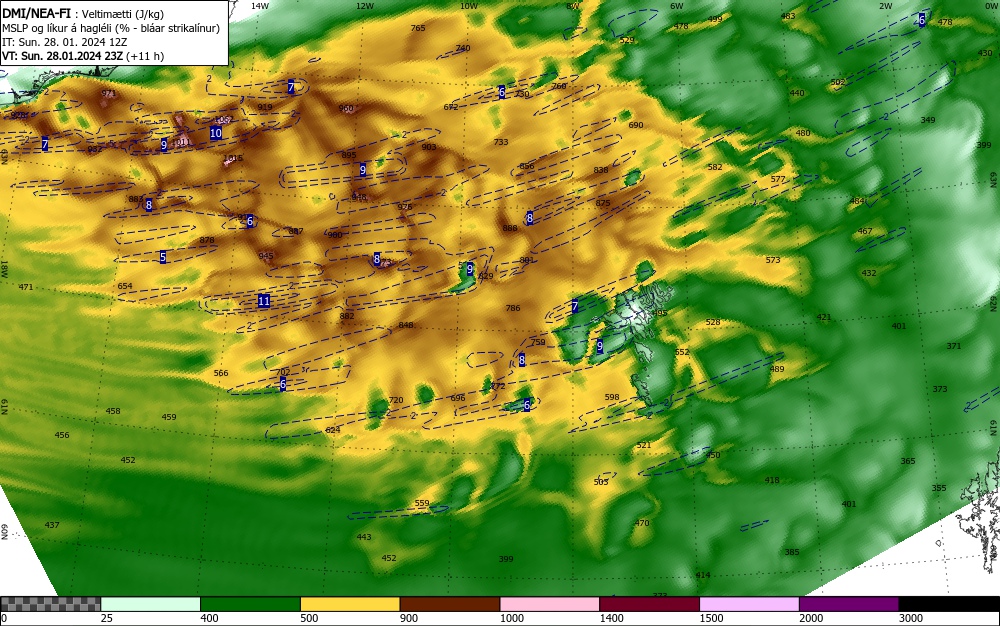The width and height of the screenshot is (1000, 626).
Task: Click the map value '432'
Action: click(x=869, y=273)
